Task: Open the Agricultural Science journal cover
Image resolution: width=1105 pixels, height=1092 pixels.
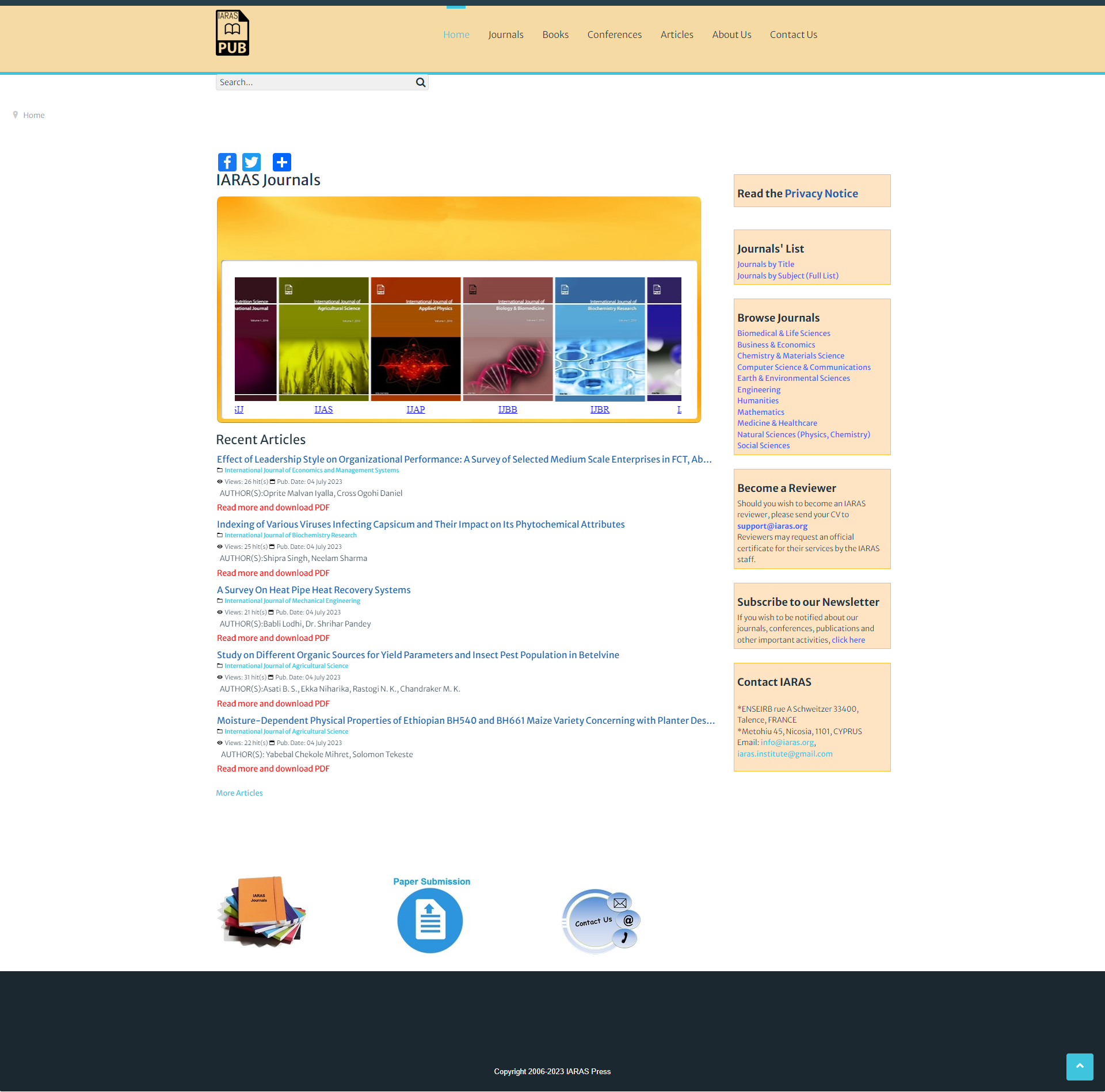Action: pos(323,339)
